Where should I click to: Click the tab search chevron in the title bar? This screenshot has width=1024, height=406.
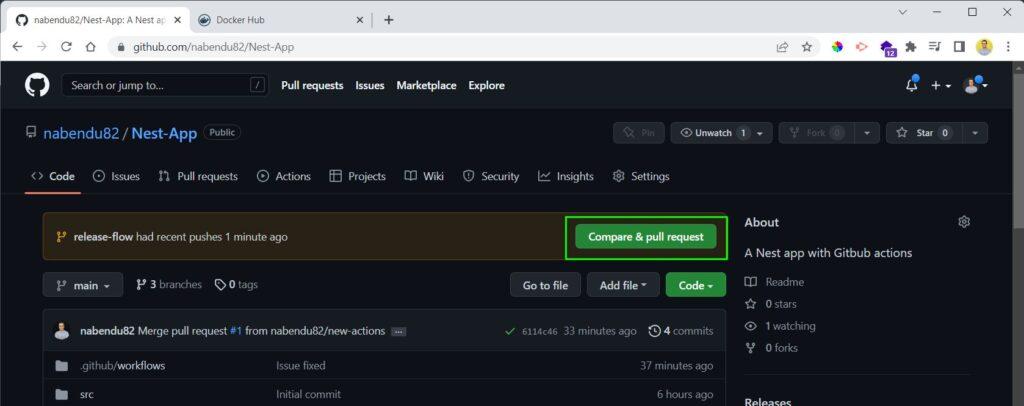click(x=903, y=12)
